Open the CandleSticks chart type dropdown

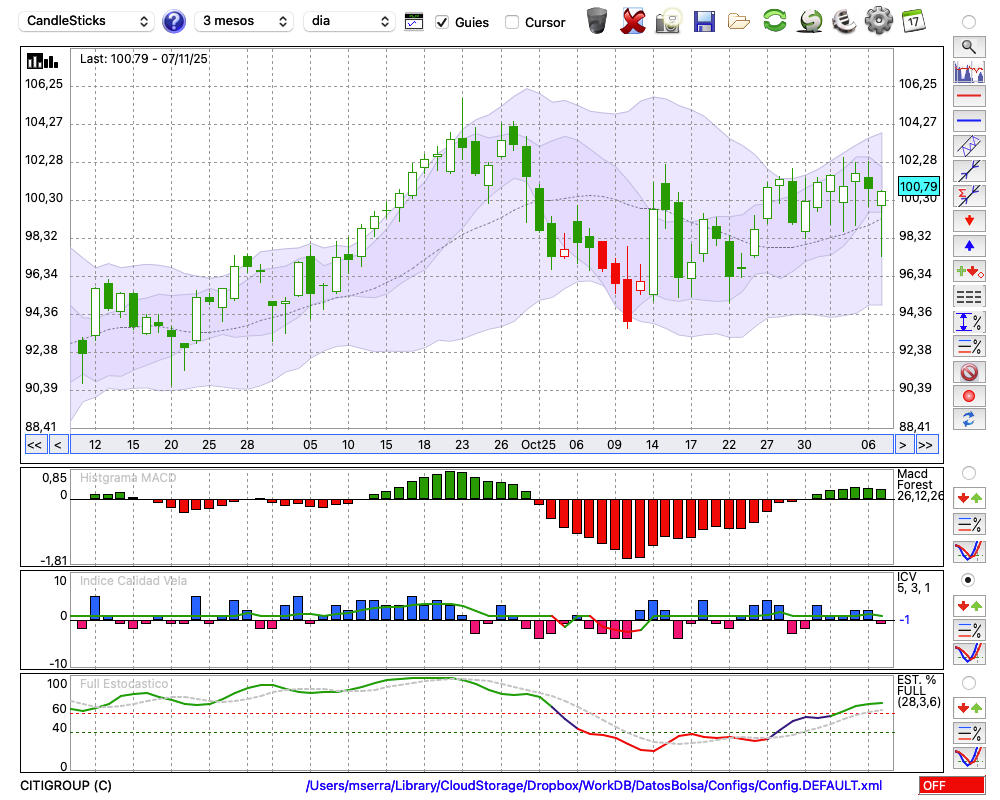click(87, 21)
